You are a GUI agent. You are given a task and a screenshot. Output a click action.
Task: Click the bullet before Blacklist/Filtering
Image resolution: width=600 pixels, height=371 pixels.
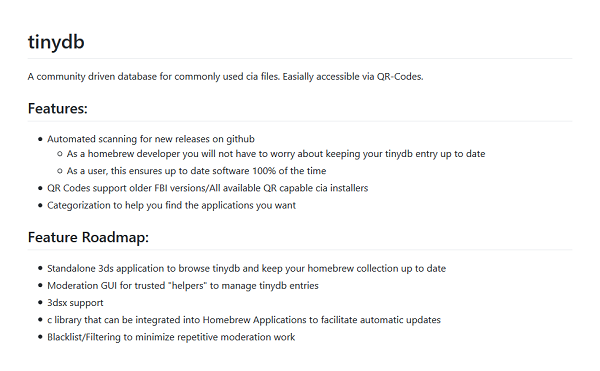point(40,337)
